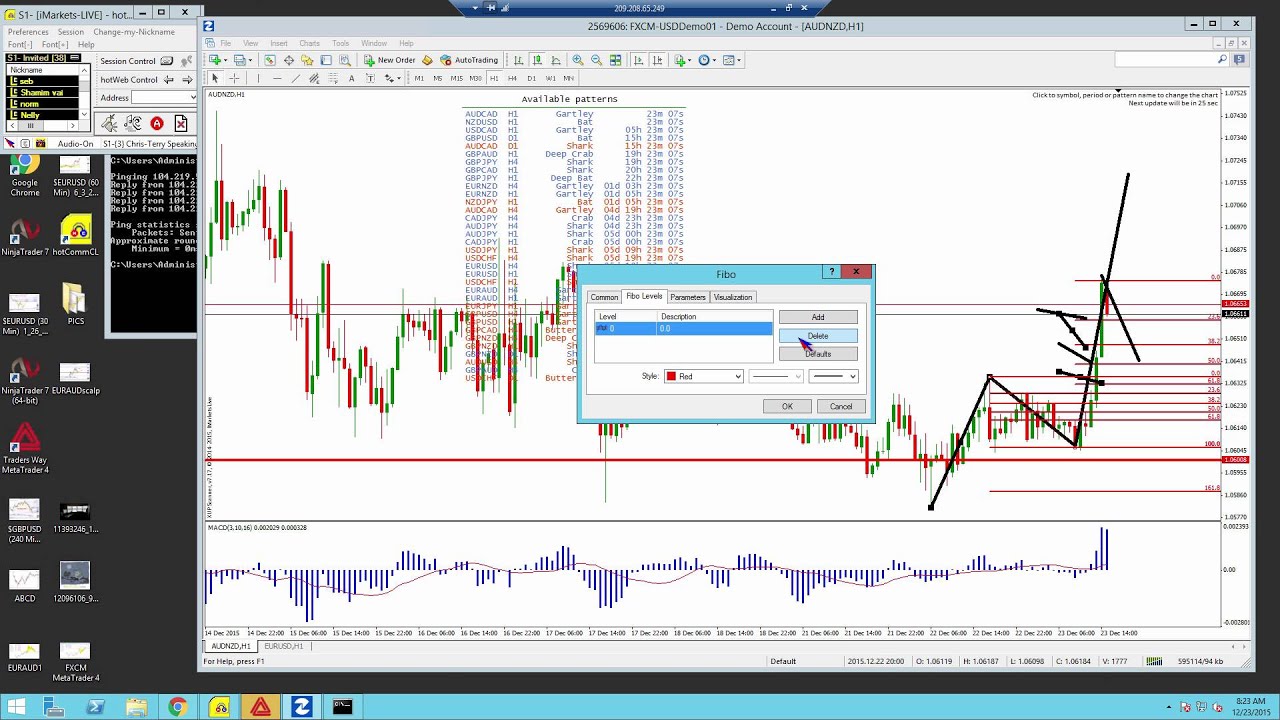Select the vertical line drawing tool
This screenshot has height=720, width=1280.
(x=258, y=78)
